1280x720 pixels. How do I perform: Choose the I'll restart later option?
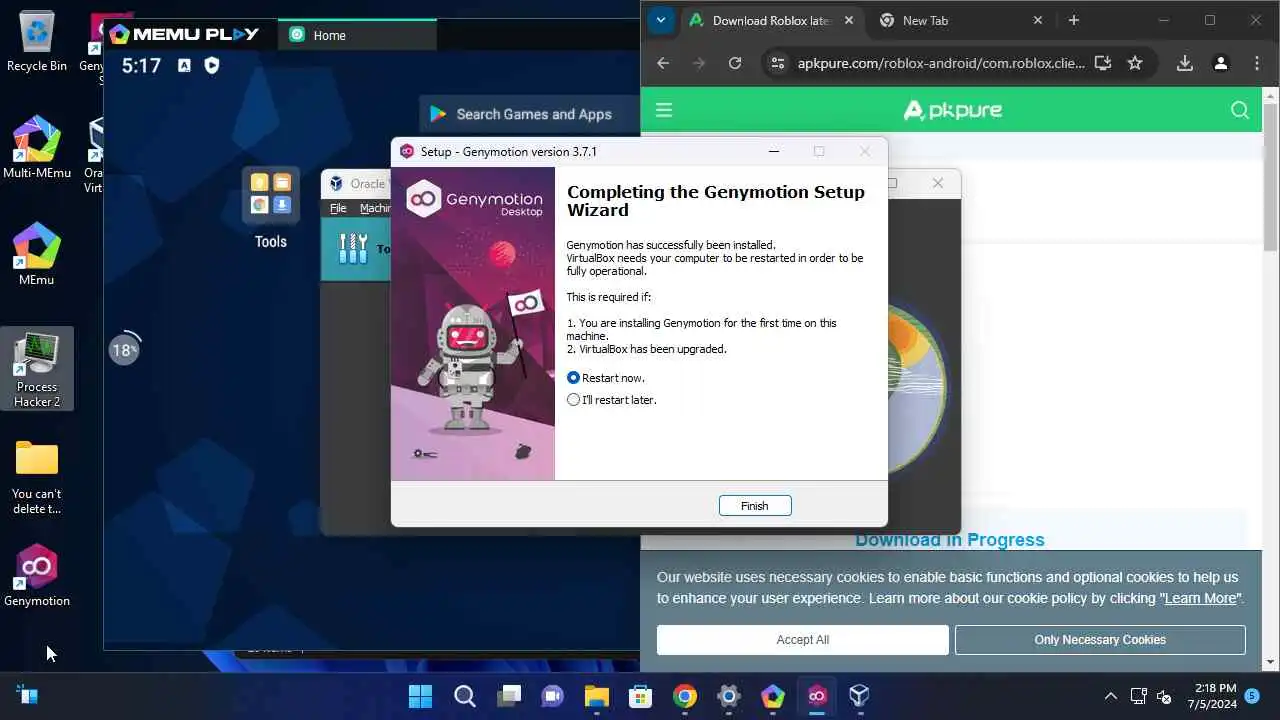click(573, 400)
